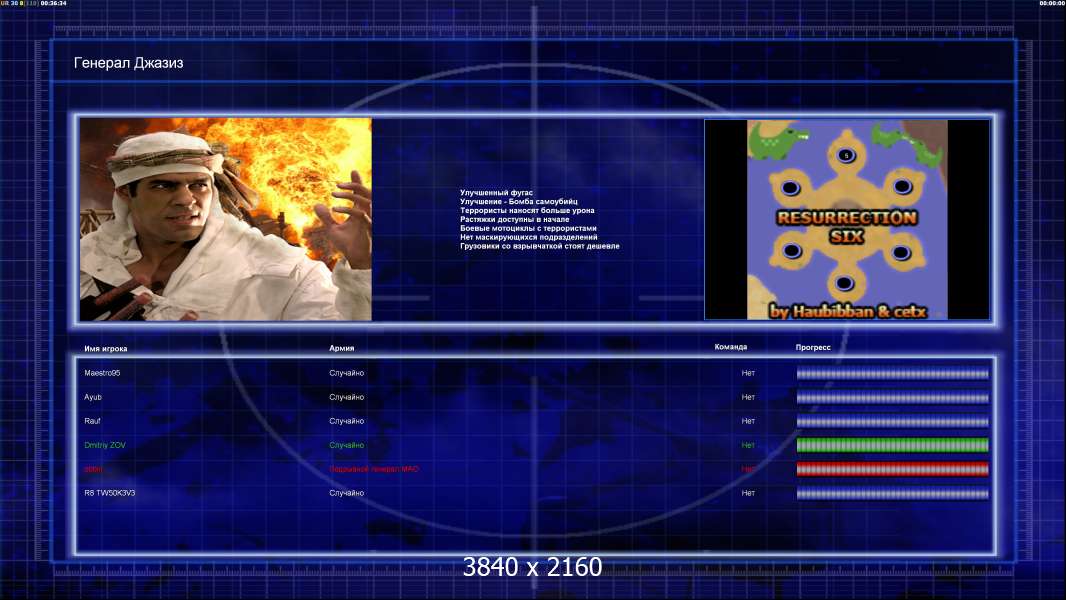Click Dmitriy ZOV's green team value 'Нет'

[748, 445]
